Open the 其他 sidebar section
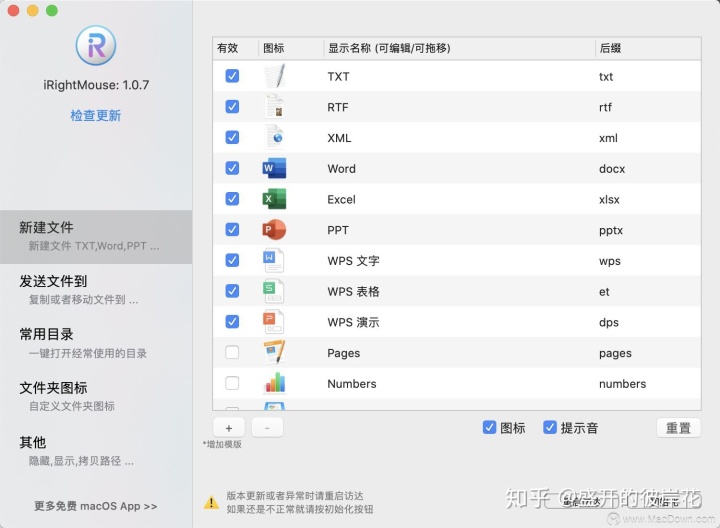Screen dimensions: 720x528 pyautogui.click(x=96, y=451)
